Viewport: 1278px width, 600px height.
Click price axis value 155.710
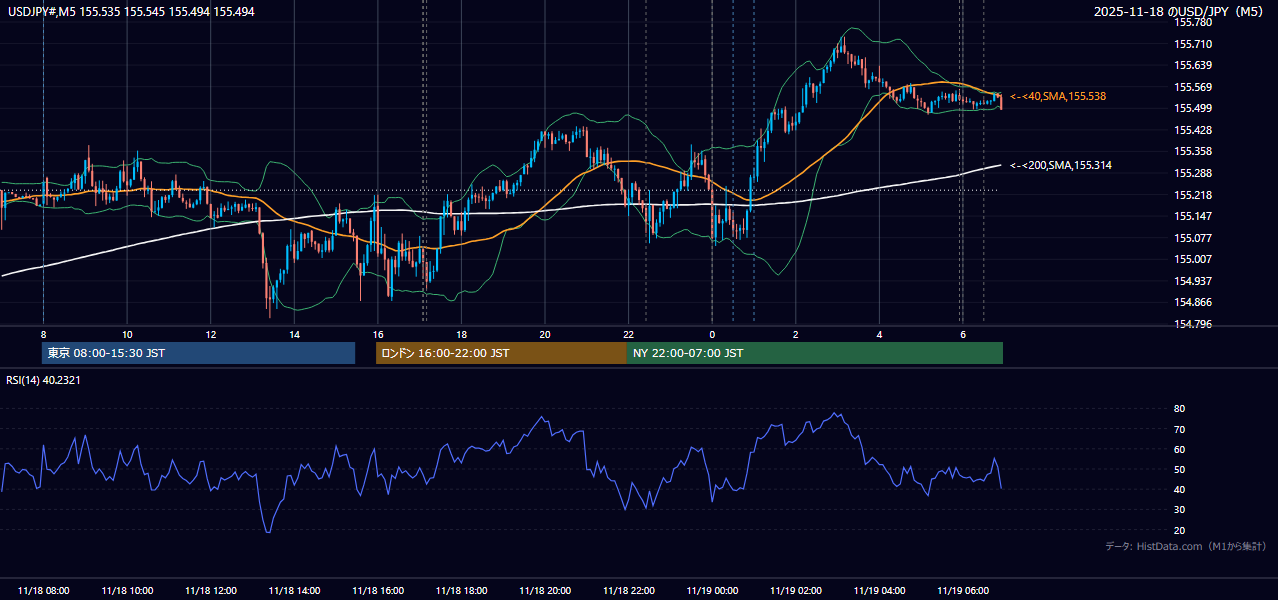[1193, 44]
